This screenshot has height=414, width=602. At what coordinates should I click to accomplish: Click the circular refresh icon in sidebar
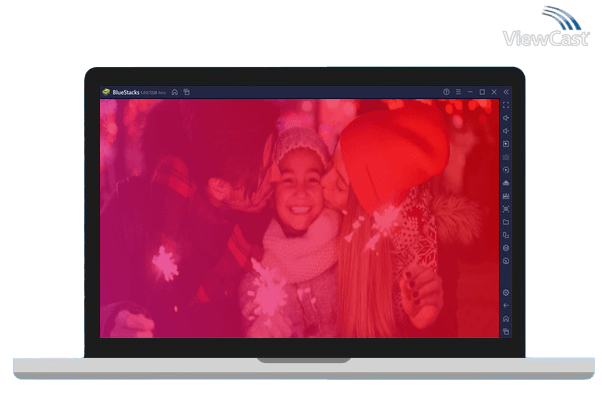(506, 261)
